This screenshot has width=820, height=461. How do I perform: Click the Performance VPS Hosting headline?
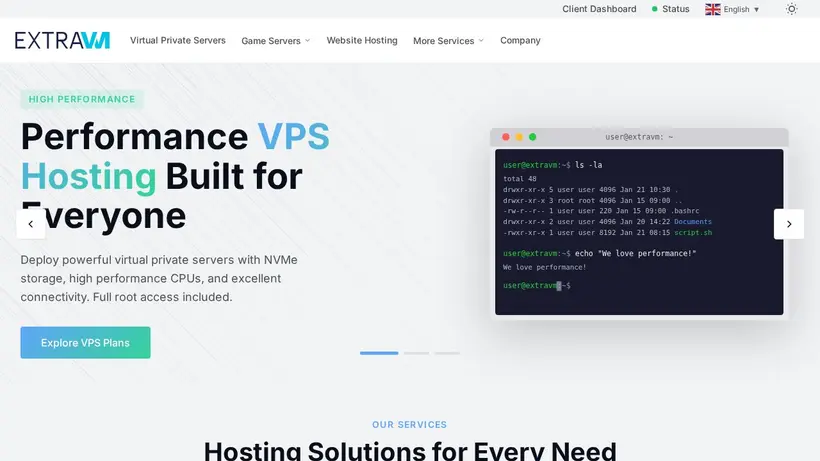175,176
